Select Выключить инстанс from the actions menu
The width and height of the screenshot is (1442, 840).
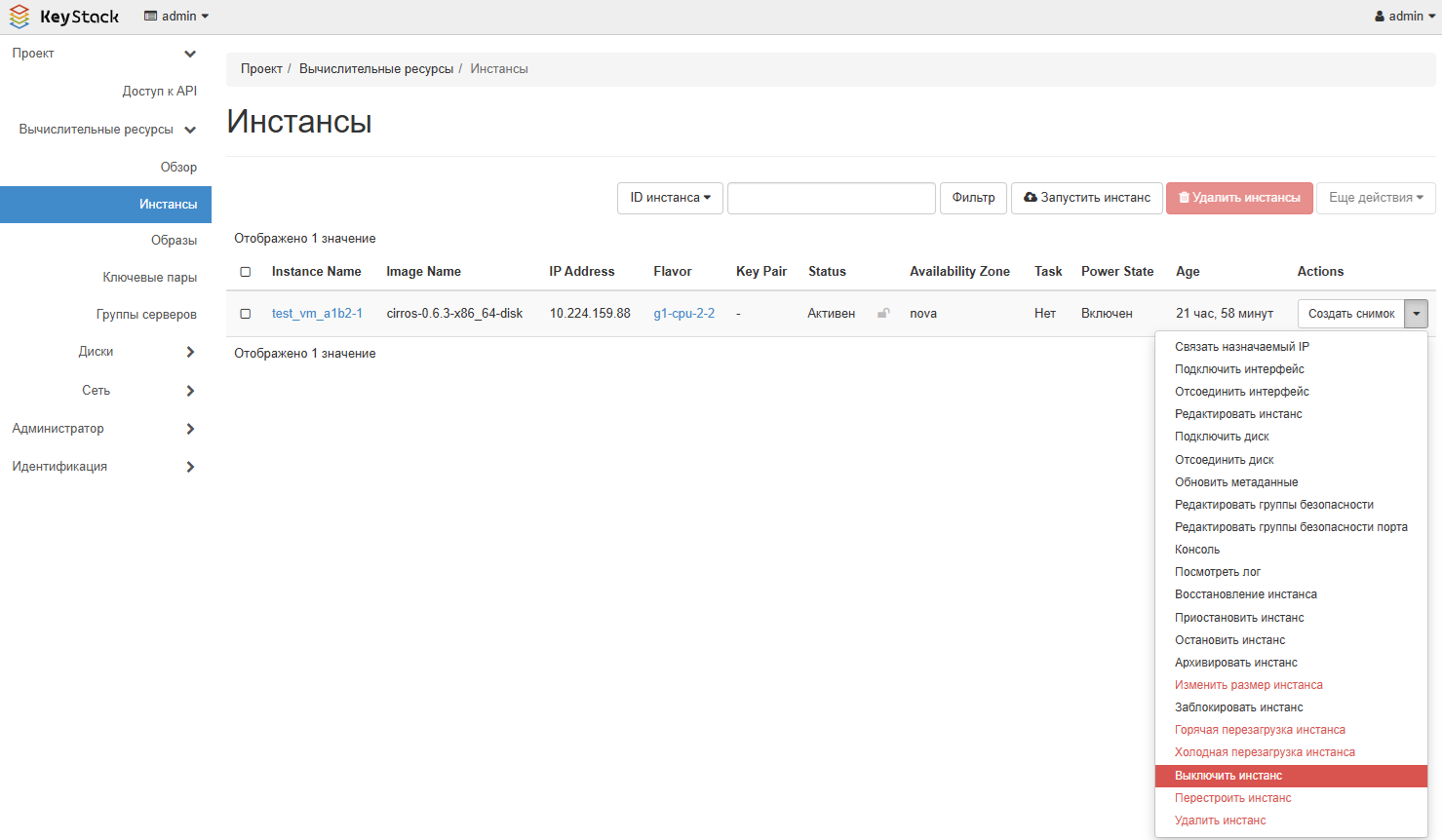[x=1228, y=776]
